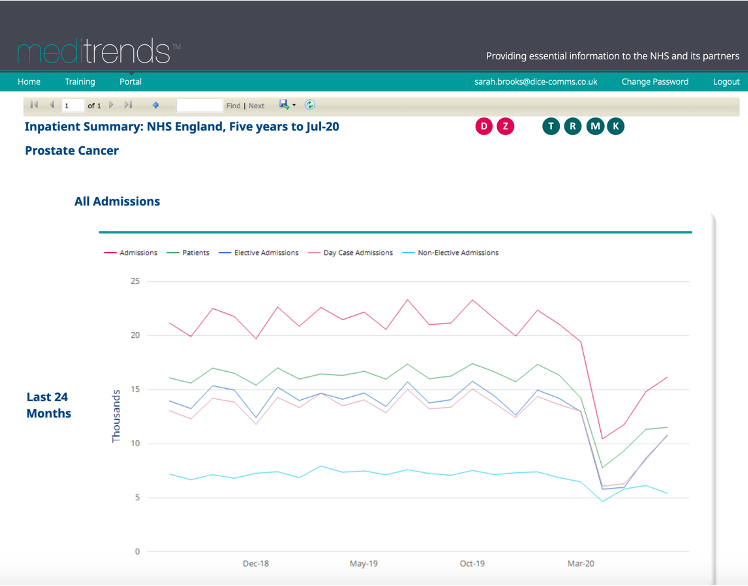748x586 pixels.
Task: Toggle Day Case Admissions legend entry
Action: coord(351,252)
